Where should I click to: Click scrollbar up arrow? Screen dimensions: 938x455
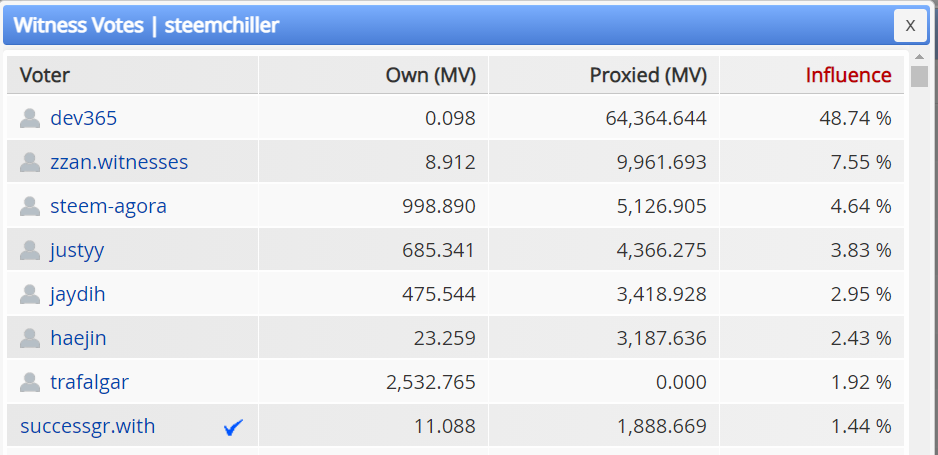(x=919, y=57)
